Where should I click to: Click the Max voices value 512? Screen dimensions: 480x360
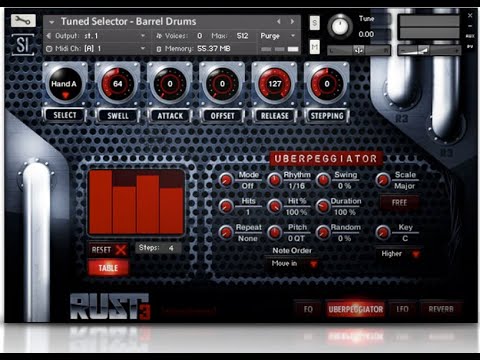242,36
